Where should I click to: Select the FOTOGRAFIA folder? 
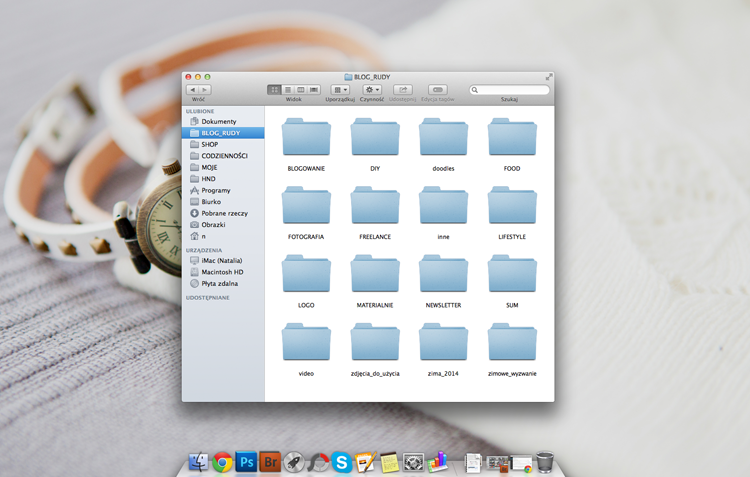pyautogui.click(x=306, y=213)
